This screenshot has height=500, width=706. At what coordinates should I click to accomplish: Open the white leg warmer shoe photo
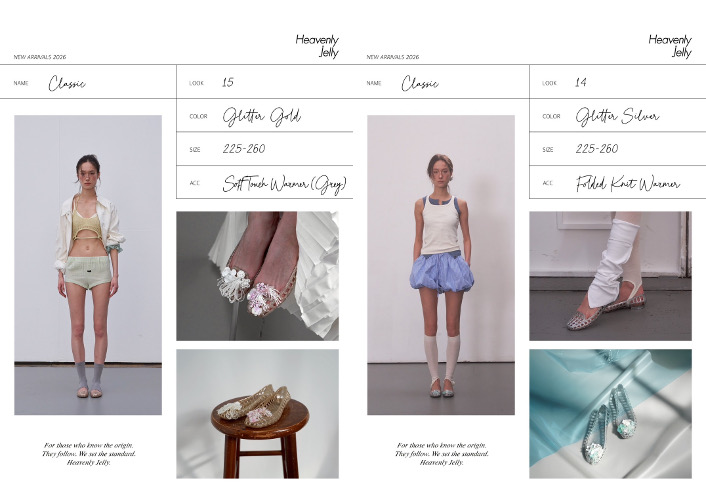coord(611,276)
